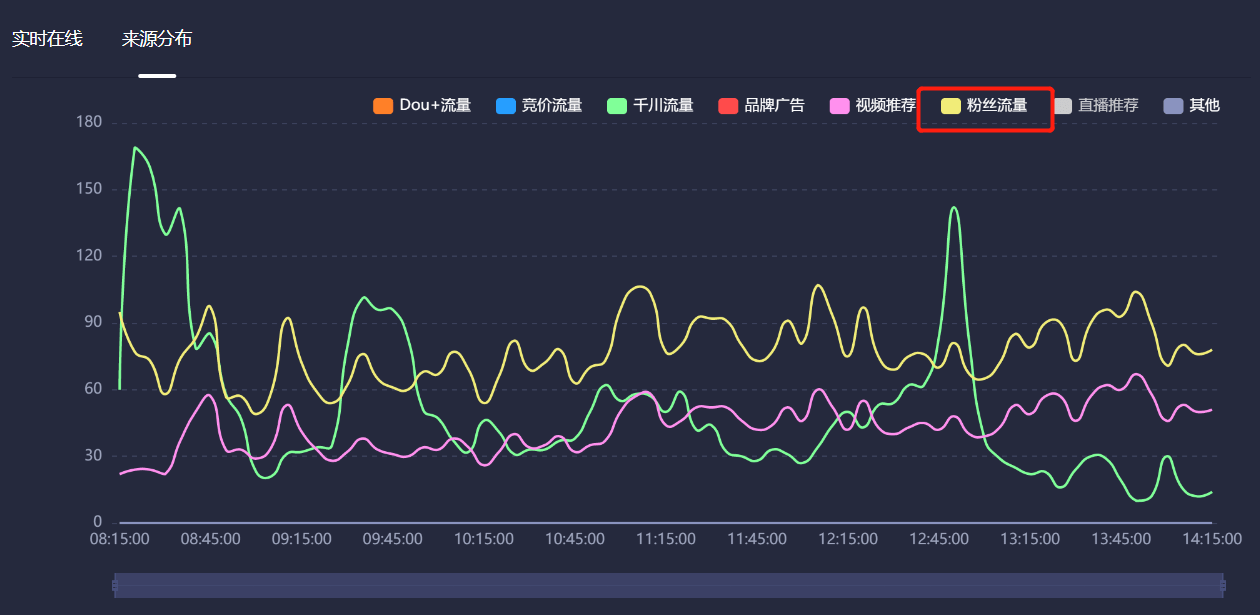The image size is (1260, 615).
Task: Click the 11:45:00 x-axis label
Action: click(x=757, y=539)
